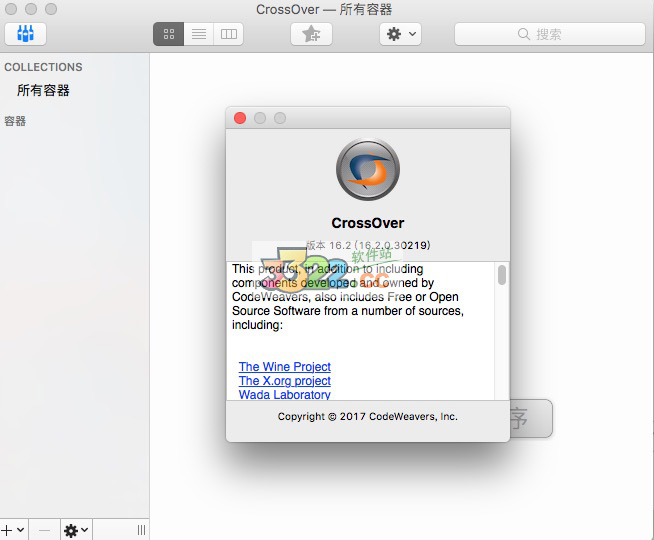Open The X.org project link
Screen dimensions: 654x540
point(284,381)
